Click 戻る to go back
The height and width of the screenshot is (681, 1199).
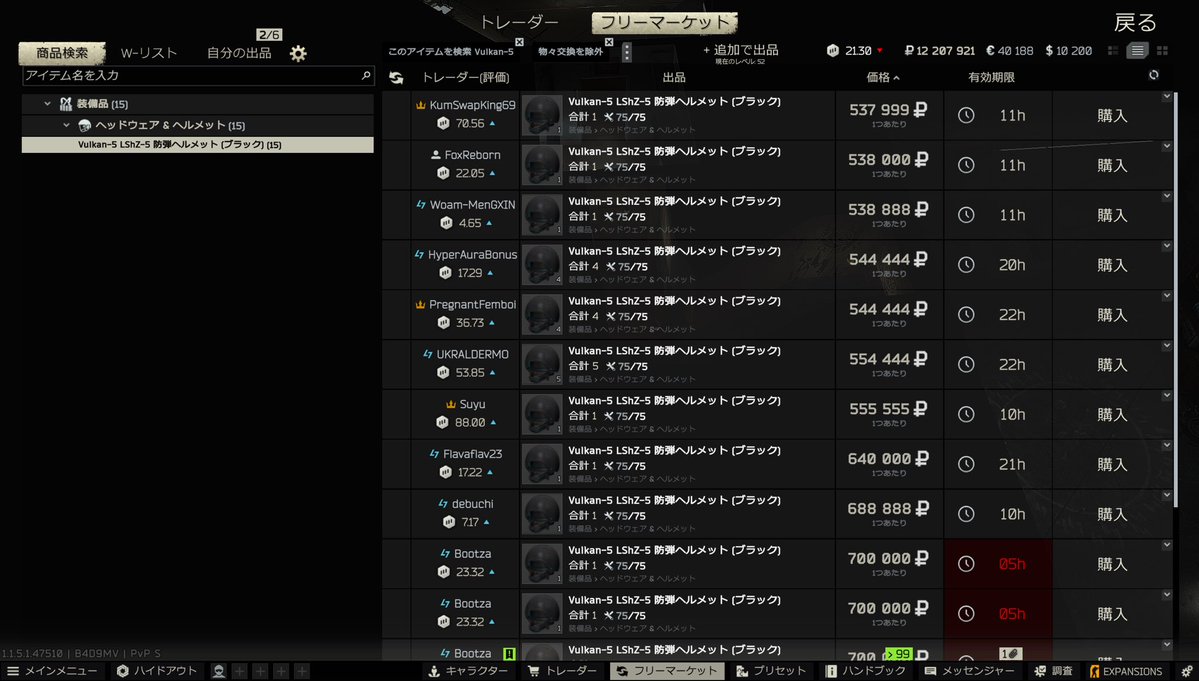pos(1135,23)
